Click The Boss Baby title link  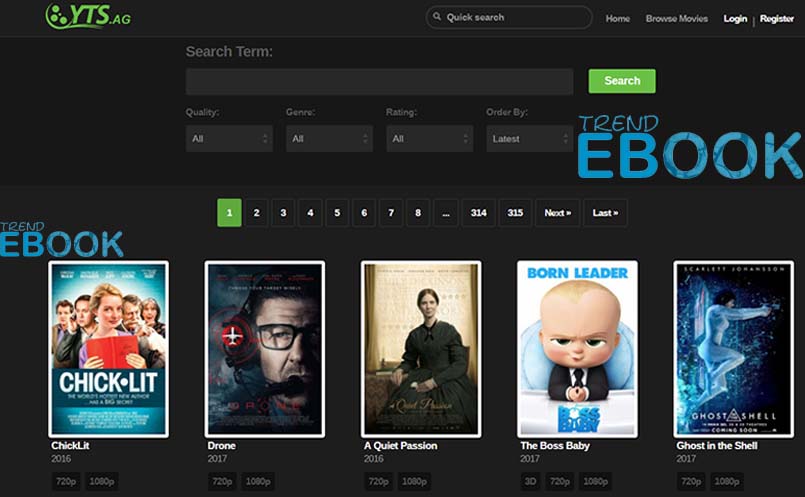pyautogui.click(x=555, y=446)
